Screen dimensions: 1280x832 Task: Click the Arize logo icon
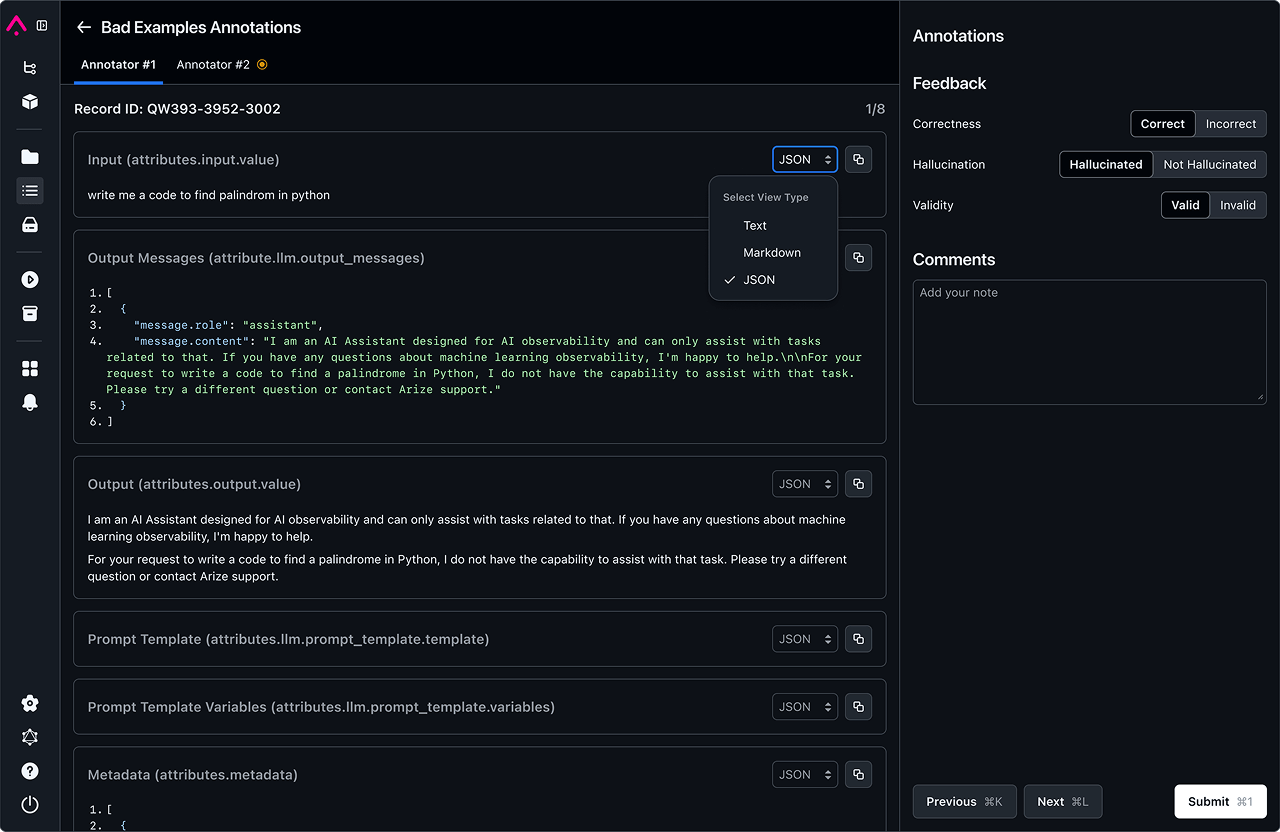click(16, 25)
